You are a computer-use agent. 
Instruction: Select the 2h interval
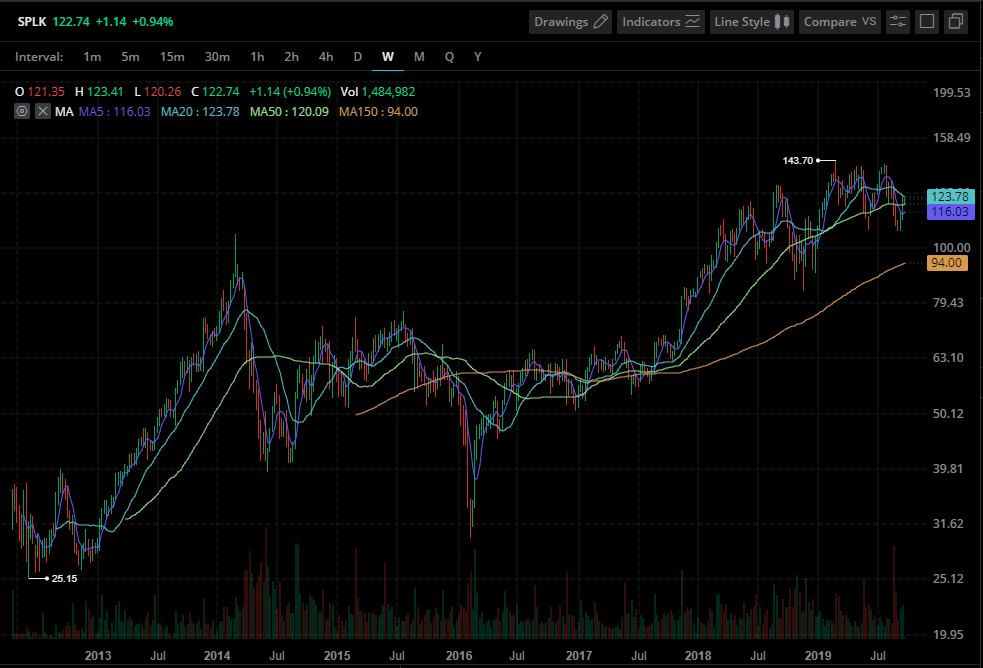coord(292,57)
